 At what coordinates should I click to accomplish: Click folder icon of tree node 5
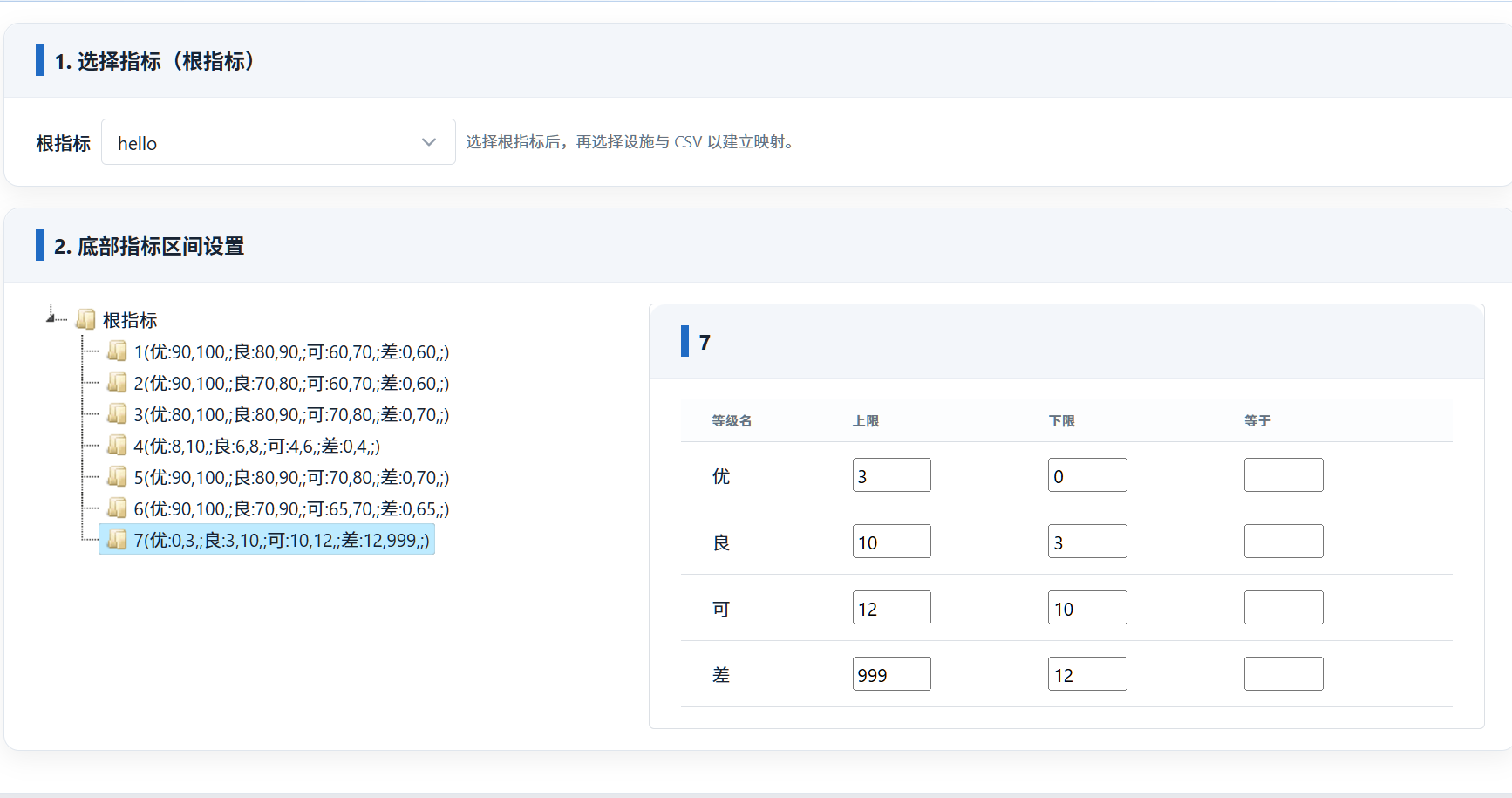[117, 477]
